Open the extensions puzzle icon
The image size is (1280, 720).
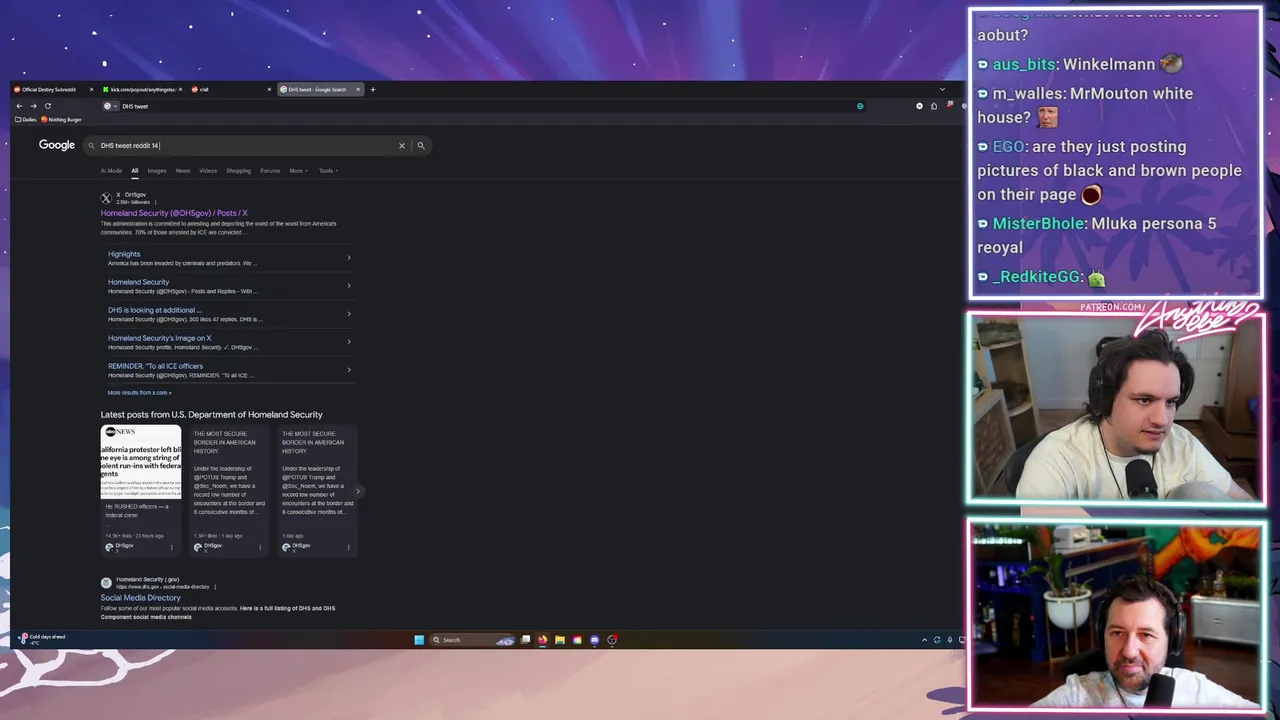pos(934,106)
